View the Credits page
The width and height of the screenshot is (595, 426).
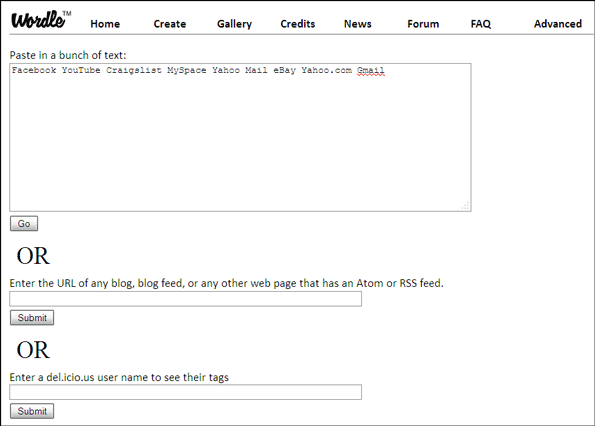click(298, 24)
